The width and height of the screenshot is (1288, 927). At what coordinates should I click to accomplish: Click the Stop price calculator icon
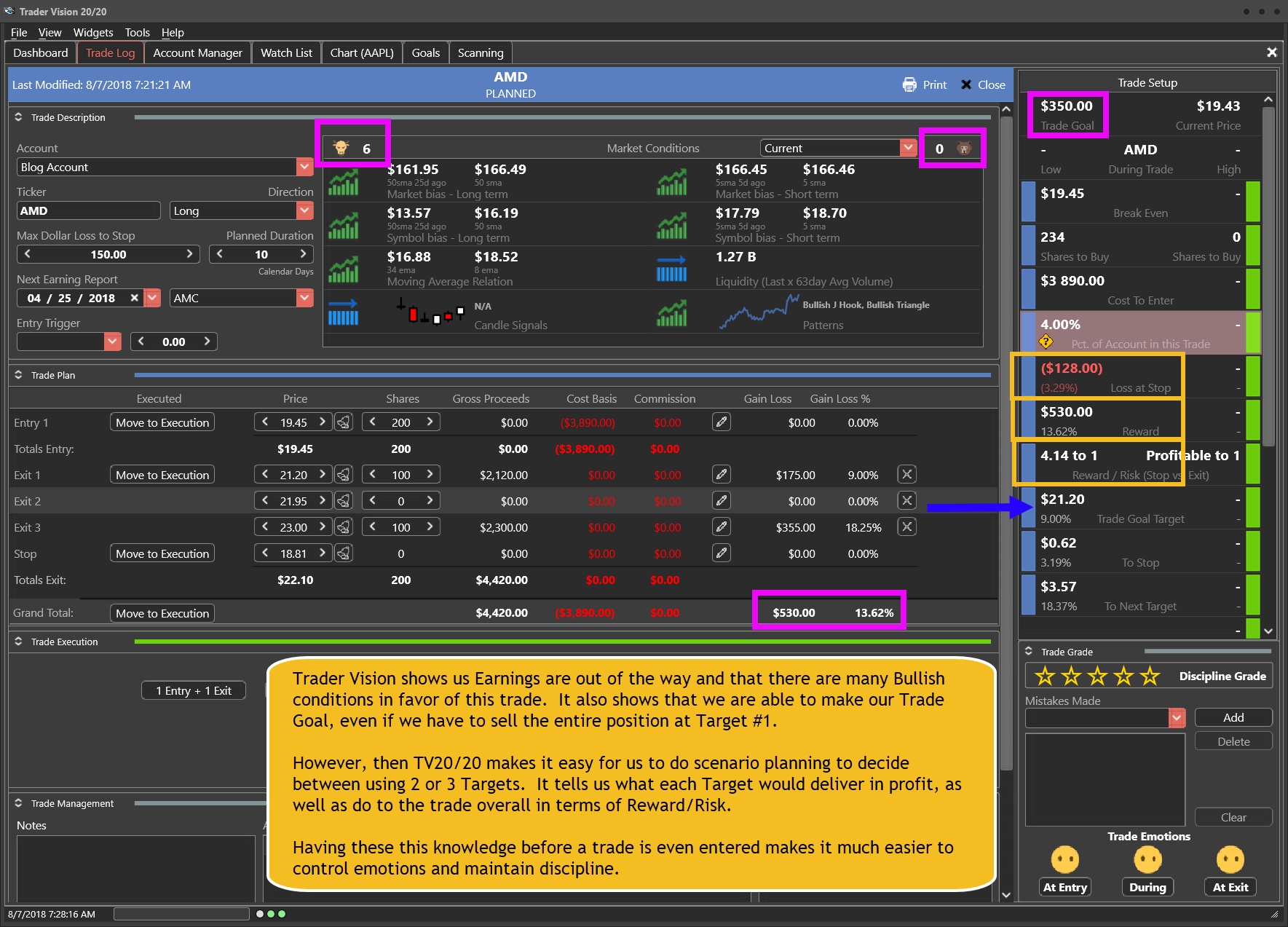pyautogui.click(x=344, y=553)
